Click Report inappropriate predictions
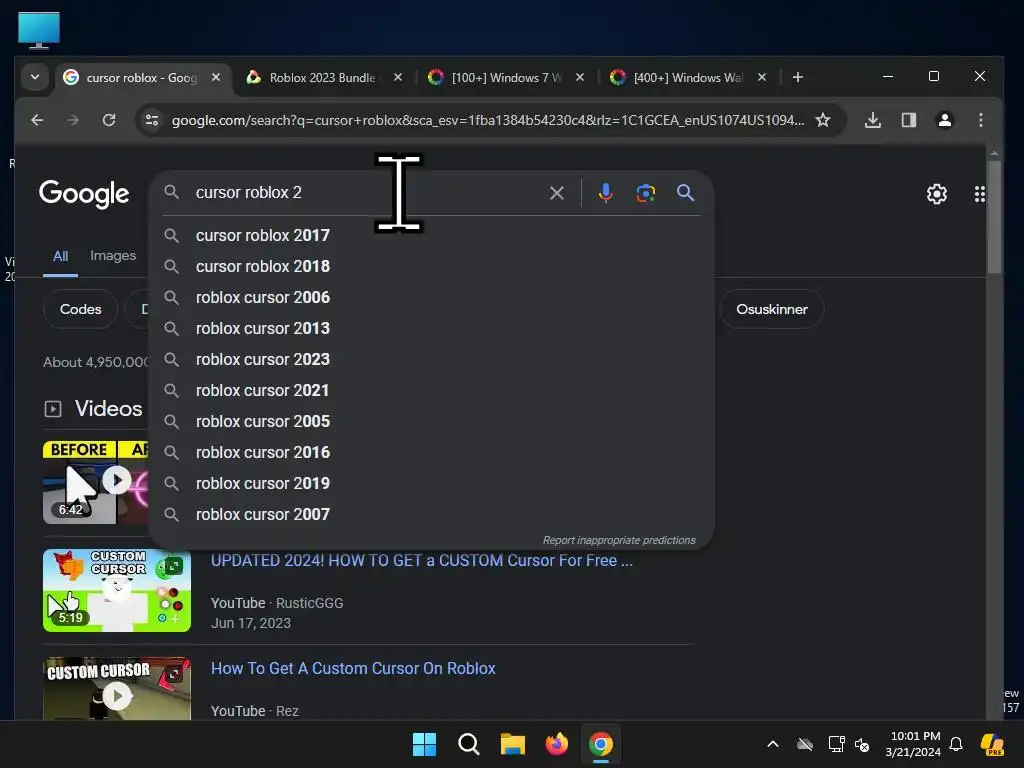The image size is (1024, 768). [619, 540]
